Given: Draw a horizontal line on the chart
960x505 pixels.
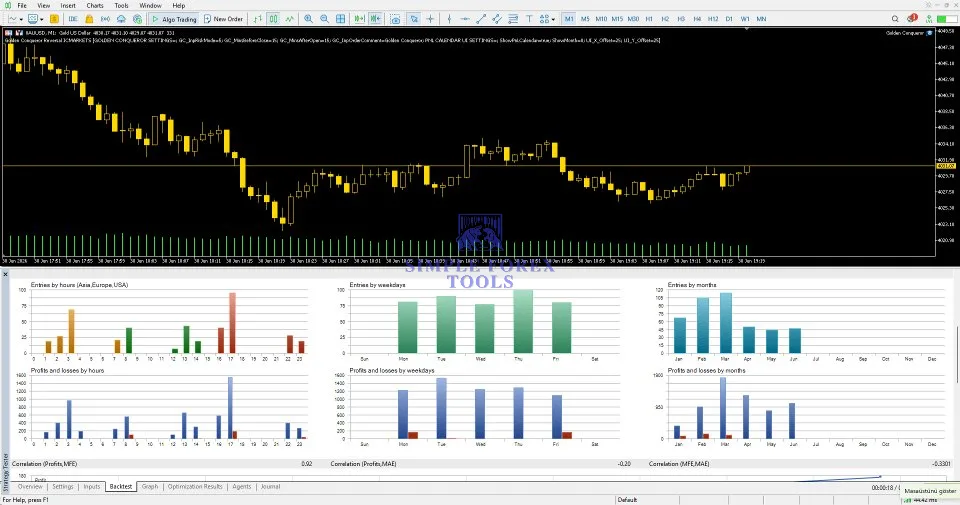Looking at the screenshot, I should 465,19.
